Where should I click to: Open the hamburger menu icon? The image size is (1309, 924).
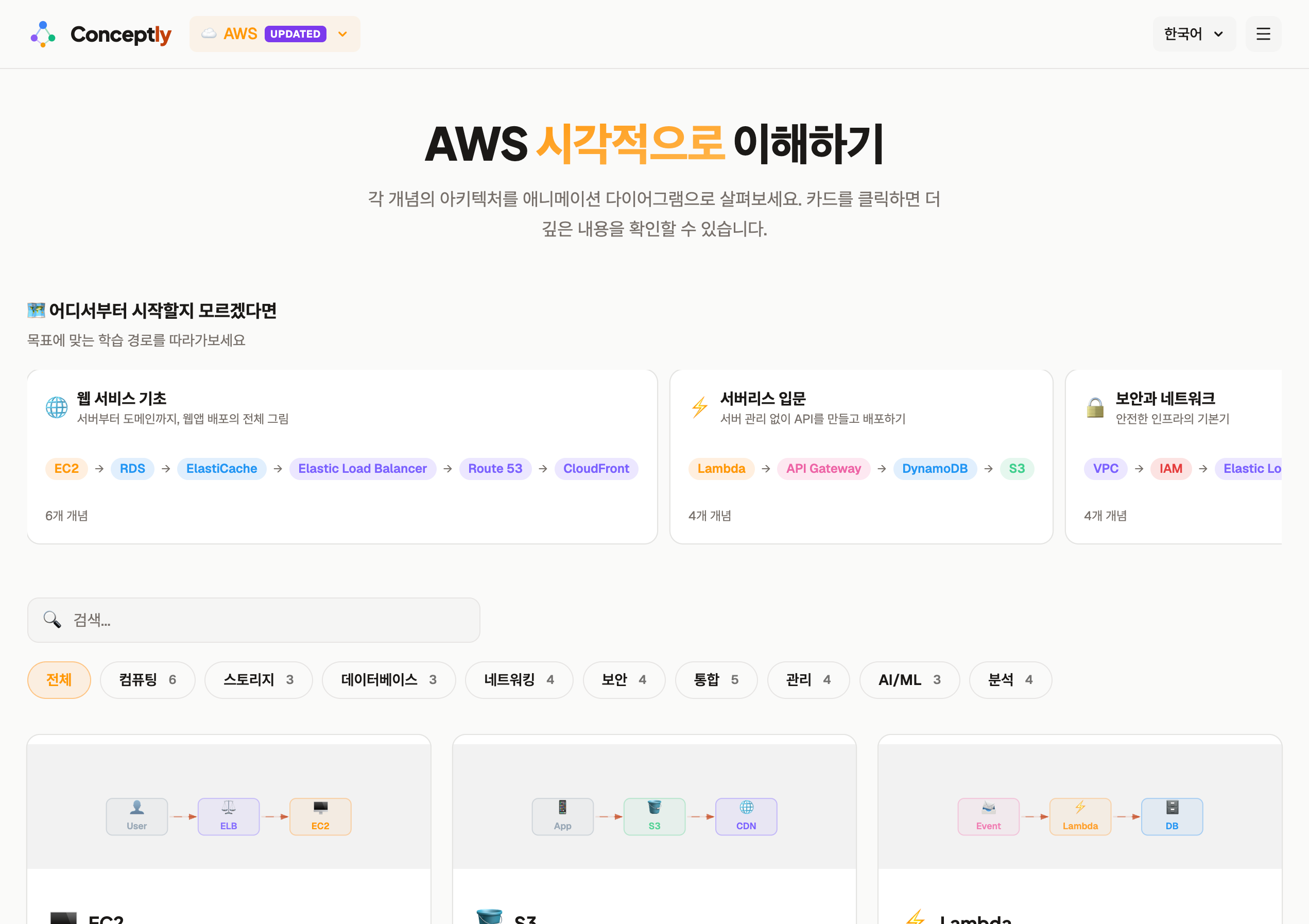point(1263,34)
